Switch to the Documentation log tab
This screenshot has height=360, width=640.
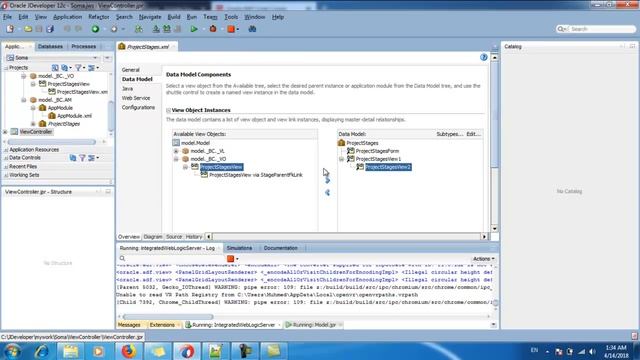pyautogui.click(x=280, y=248)
